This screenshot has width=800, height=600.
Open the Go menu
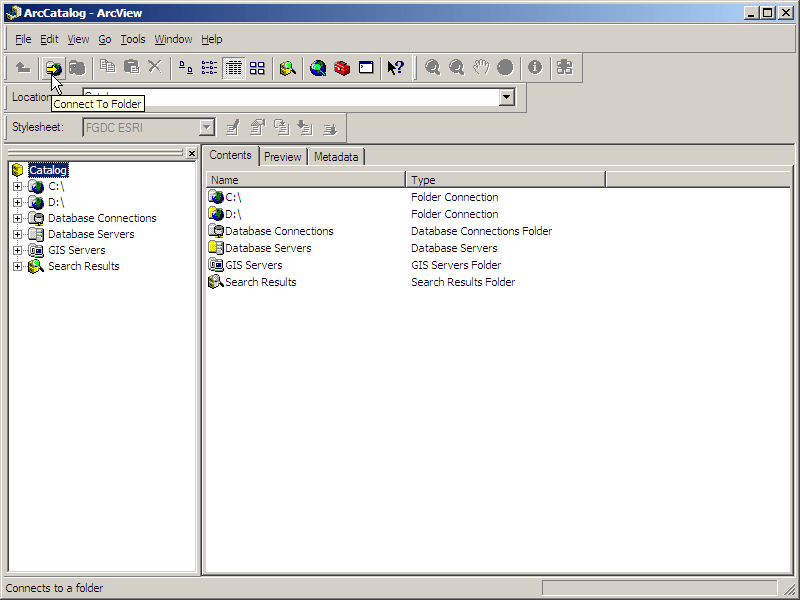click(105, 39)
